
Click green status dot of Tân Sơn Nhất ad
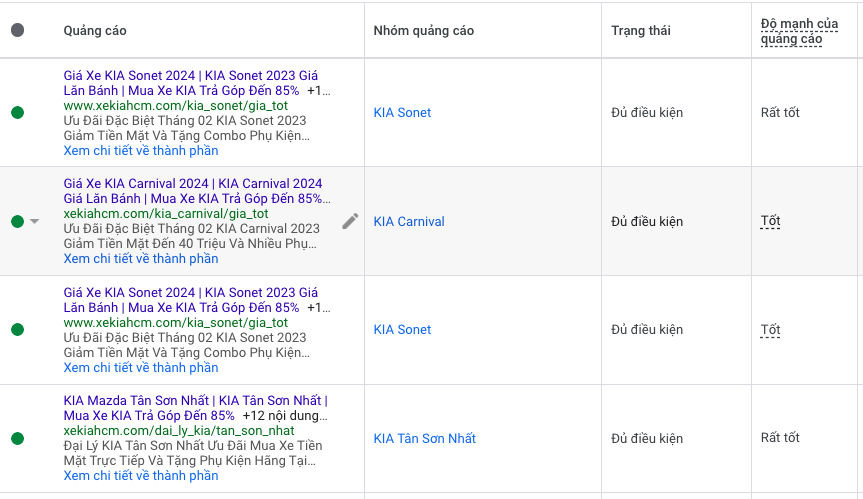coord(17,438)
